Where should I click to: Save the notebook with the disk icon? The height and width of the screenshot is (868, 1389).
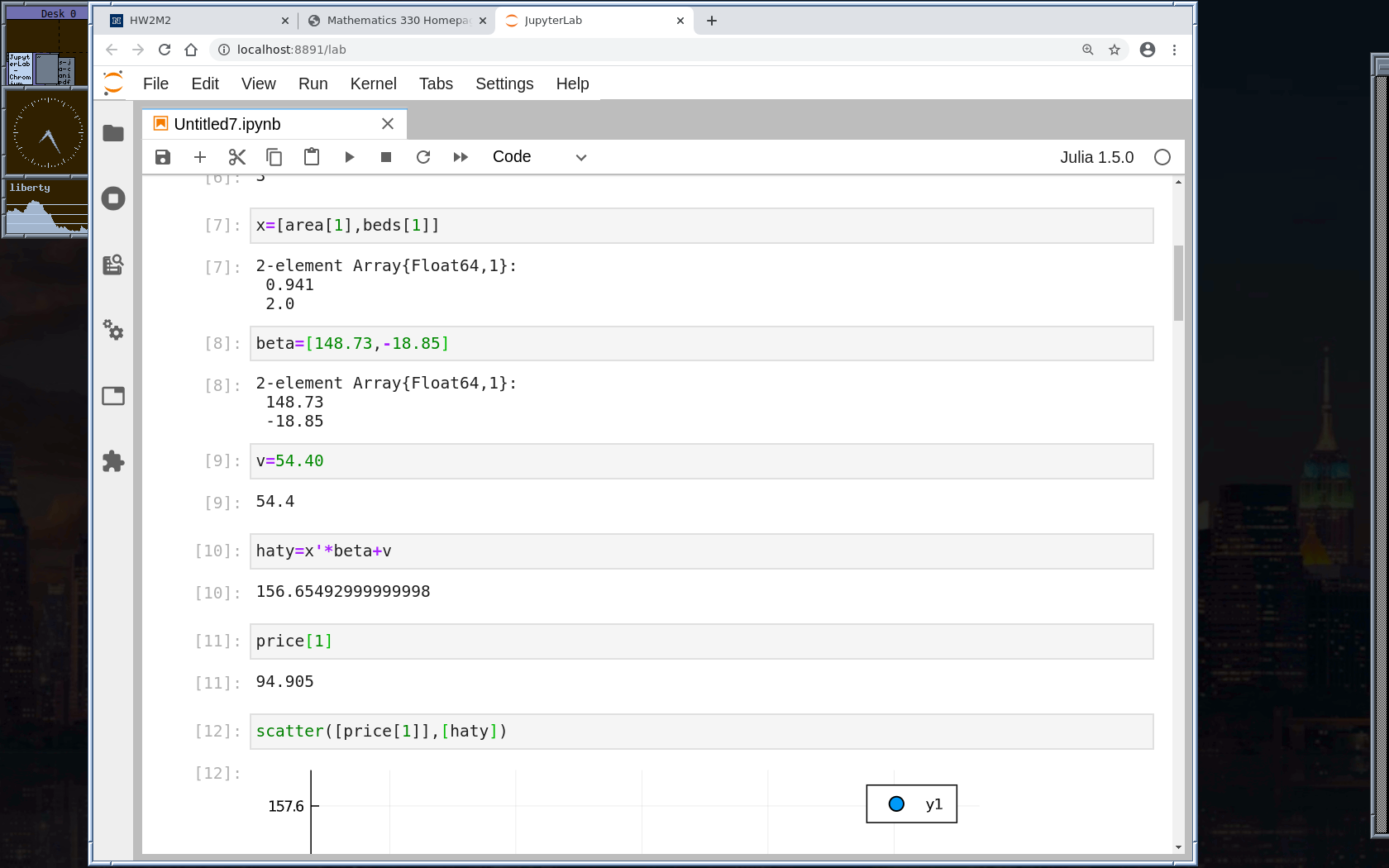click(x=163, y=157)
